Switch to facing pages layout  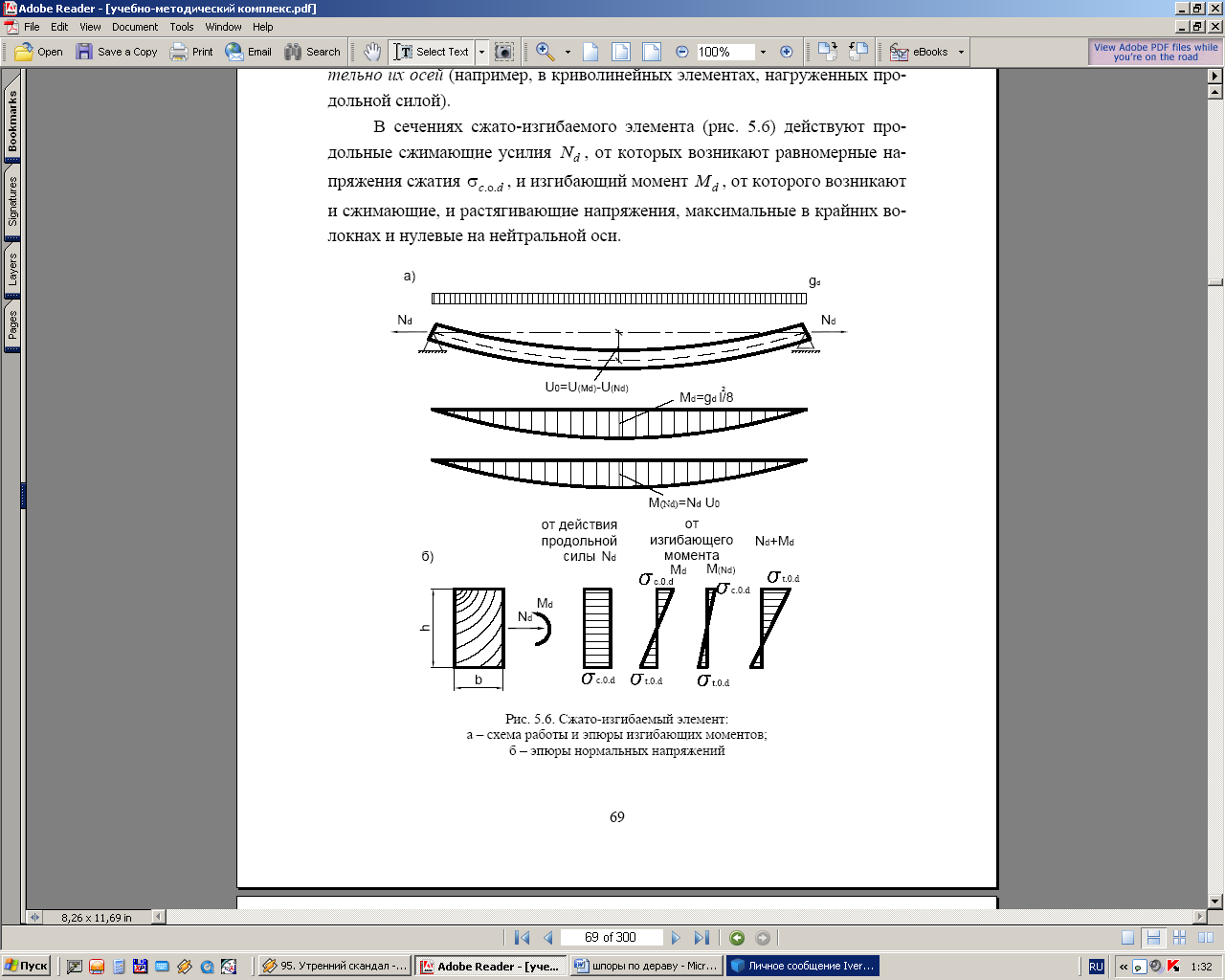click(x=1205, y=938)
